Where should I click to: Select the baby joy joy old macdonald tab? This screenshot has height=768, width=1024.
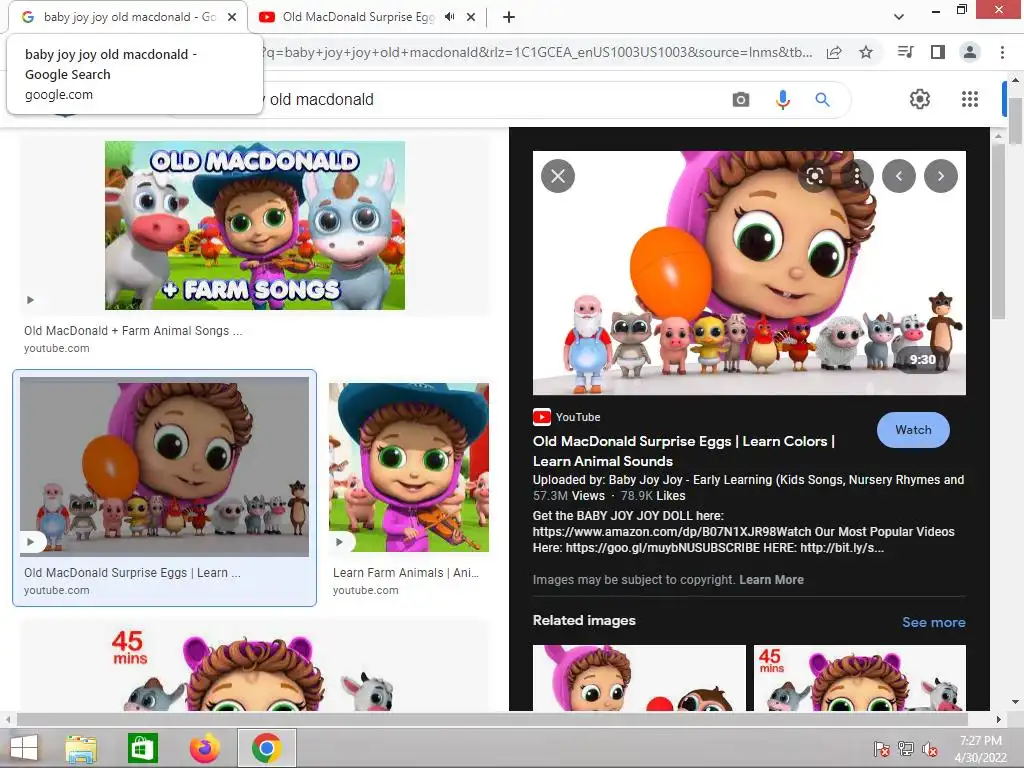pos(127,17)
